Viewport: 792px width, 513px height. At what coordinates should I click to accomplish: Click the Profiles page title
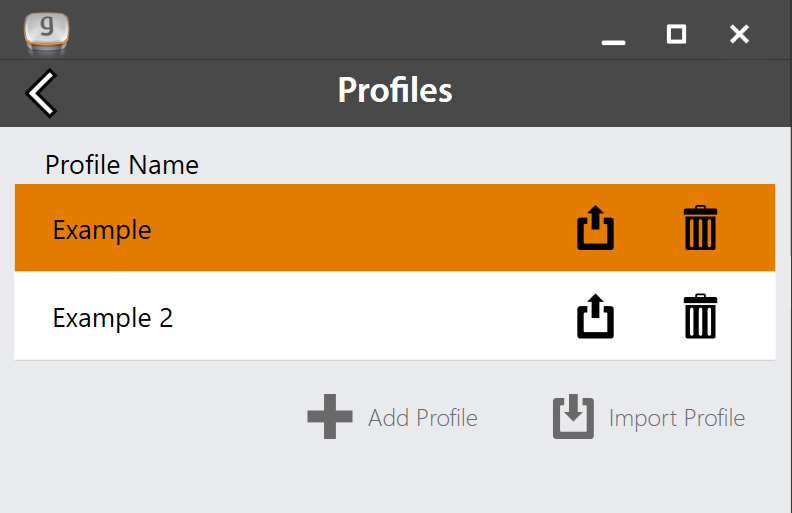tap(395, 90)
